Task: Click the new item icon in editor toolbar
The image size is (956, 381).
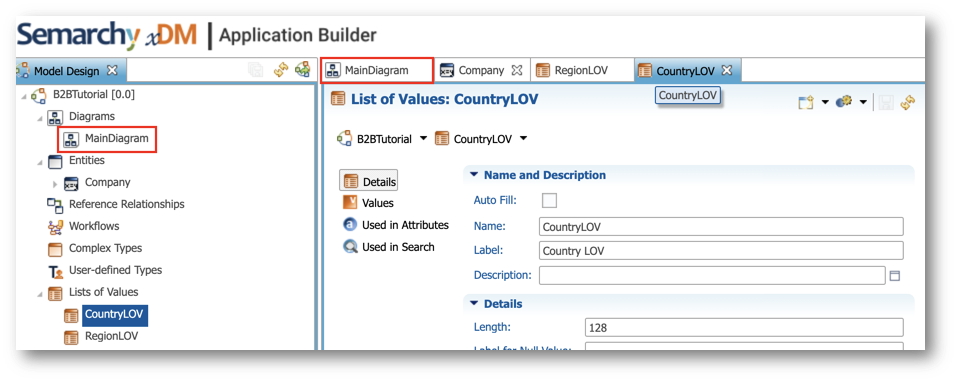Action: click(806, 102)
